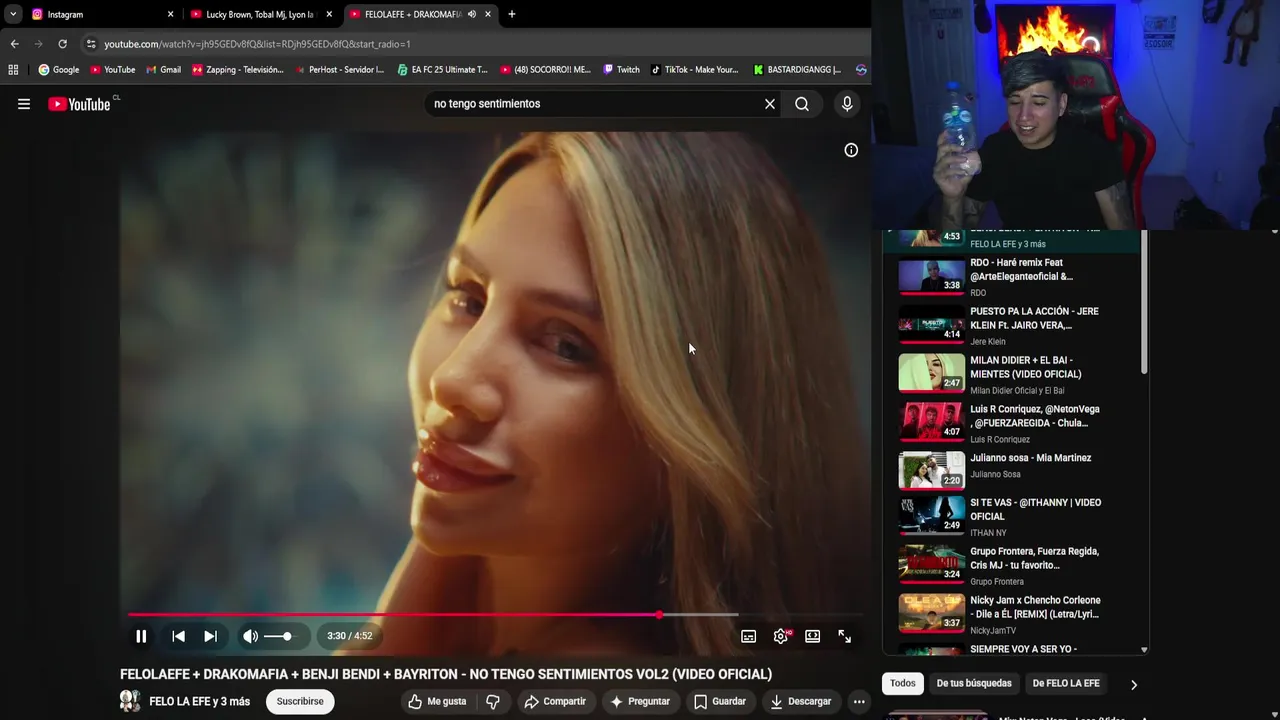
Task: Select De tus búsquedas chip
Action: pos(974,683)
